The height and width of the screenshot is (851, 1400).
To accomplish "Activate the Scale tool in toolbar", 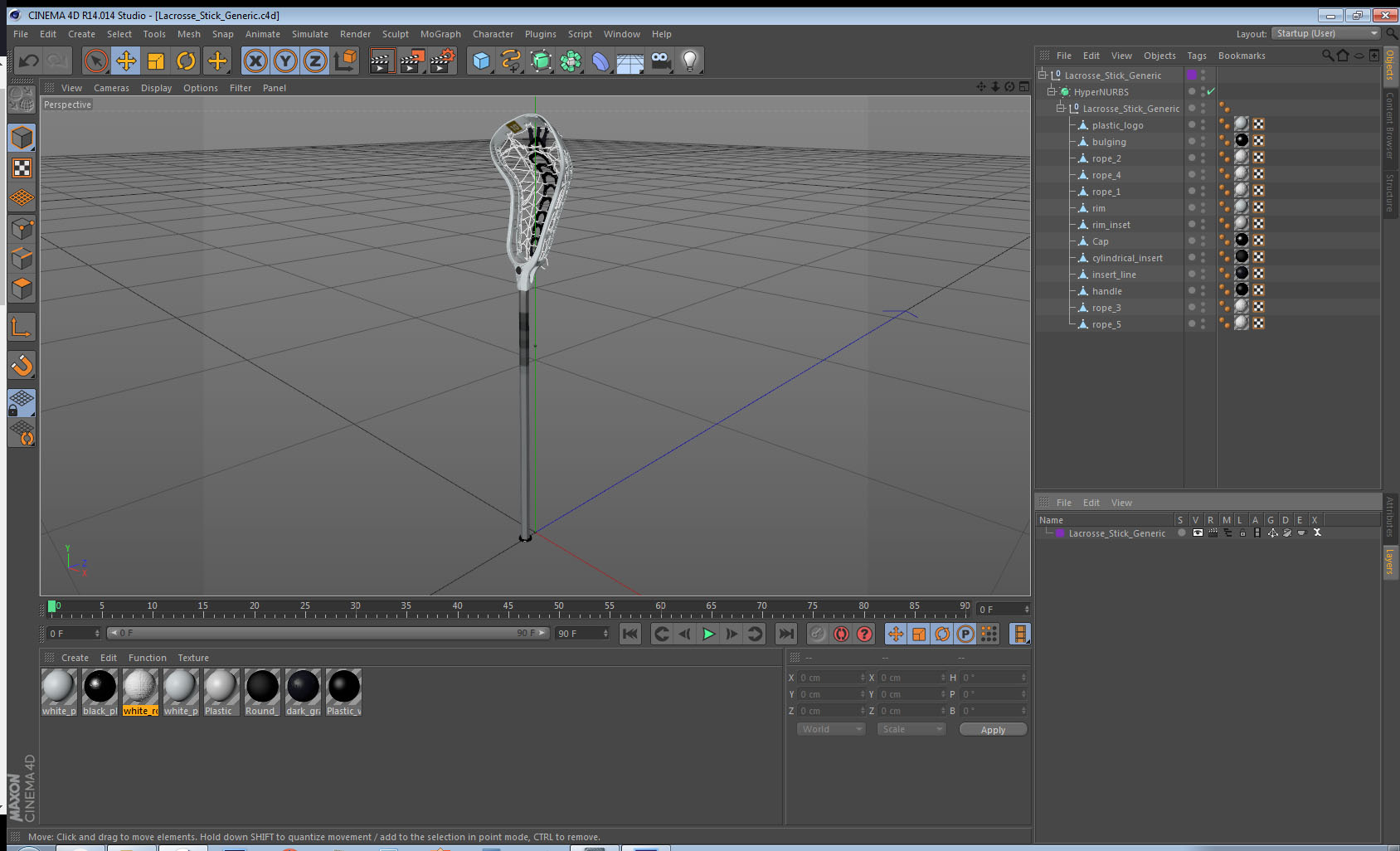I will point(156,61).
